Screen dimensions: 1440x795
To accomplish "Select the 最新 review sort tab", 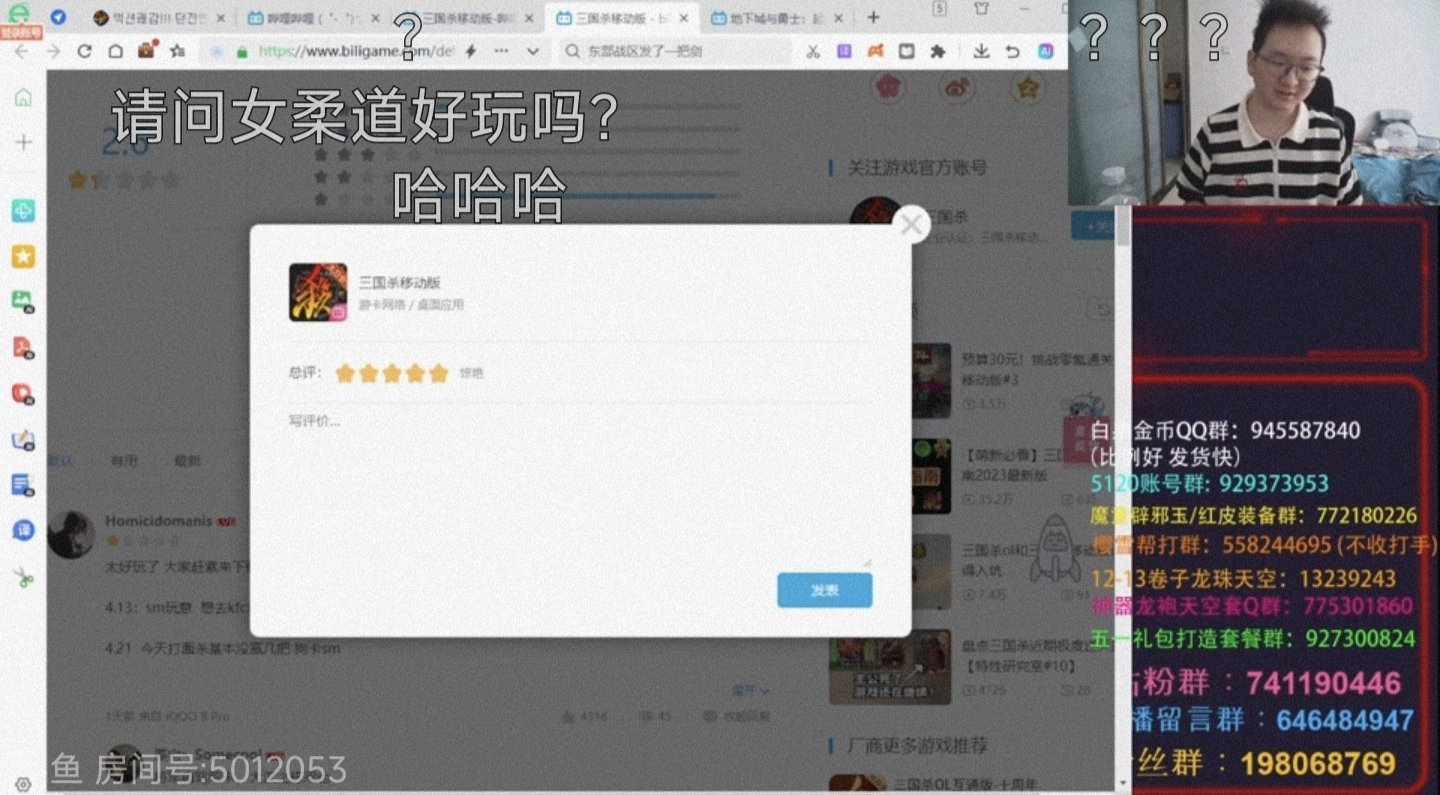I will tap(187, 461).
